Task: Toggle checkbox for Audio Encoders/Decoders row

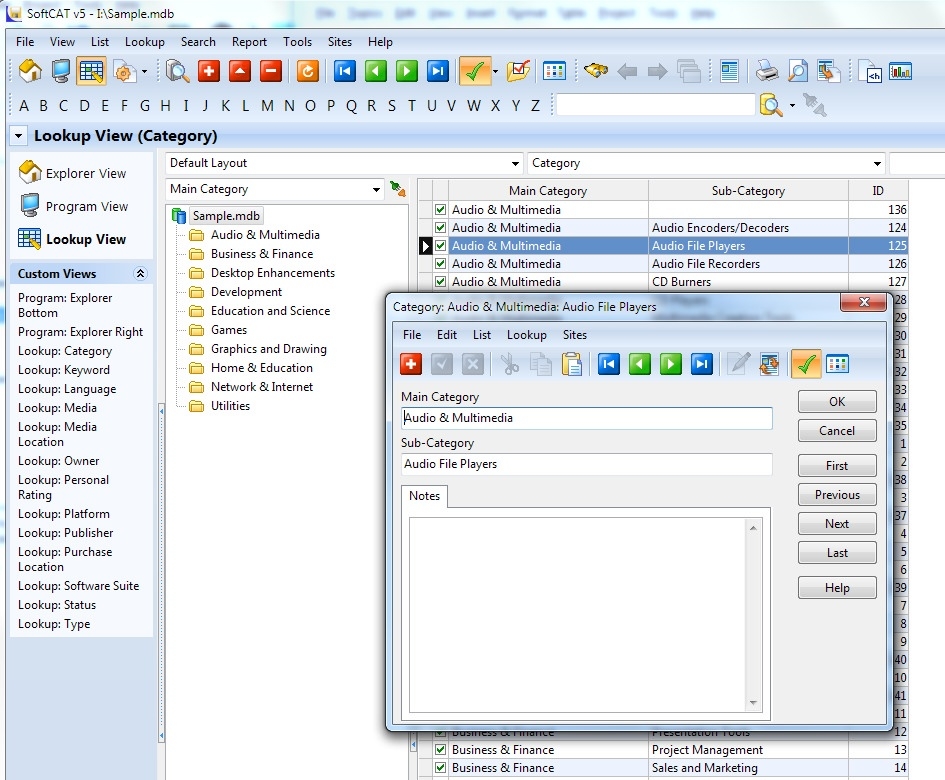Action: [440, 228]
